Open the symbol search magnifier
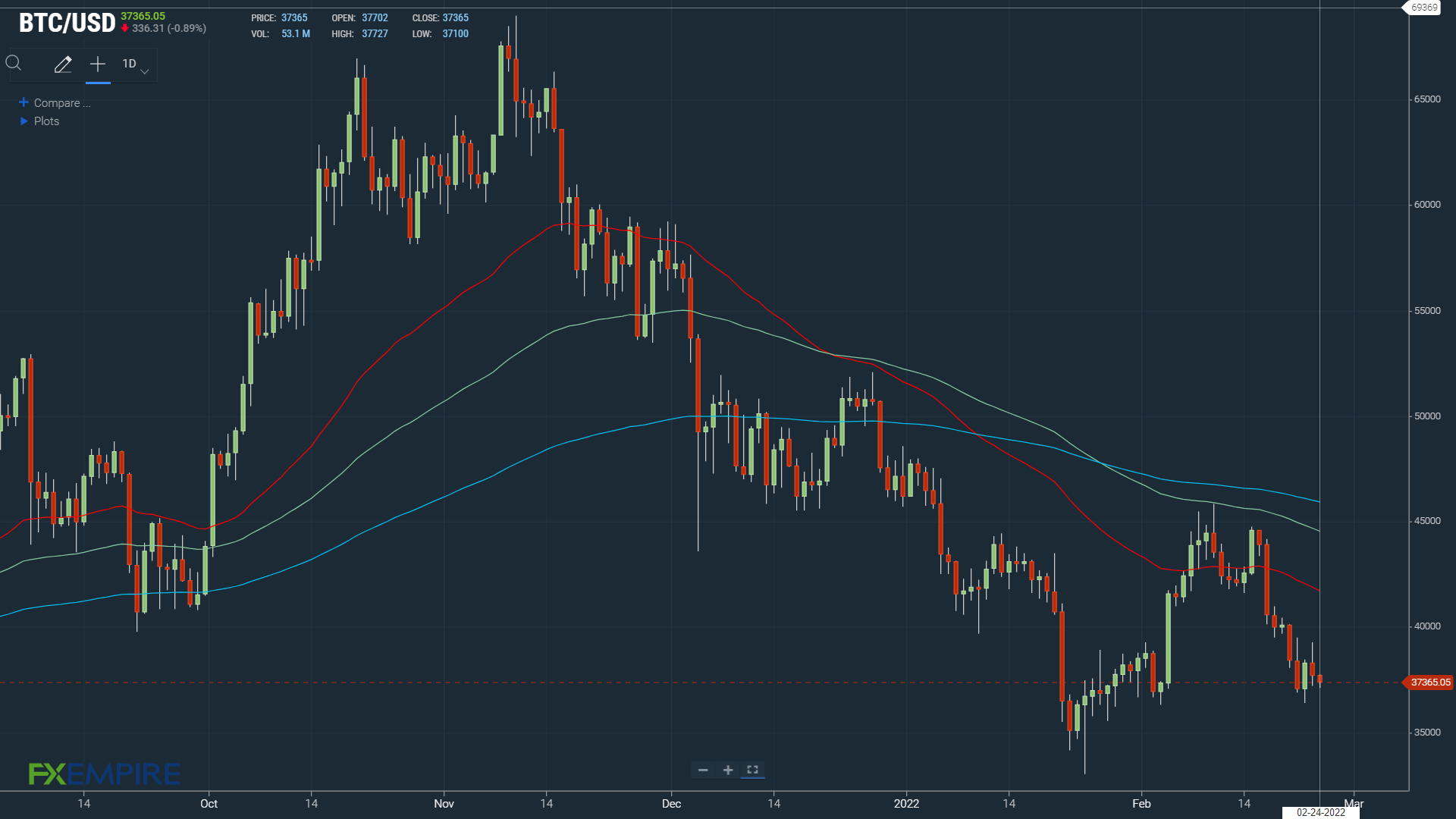Viewport: 1456px width, 819px height. pos(14,64)
